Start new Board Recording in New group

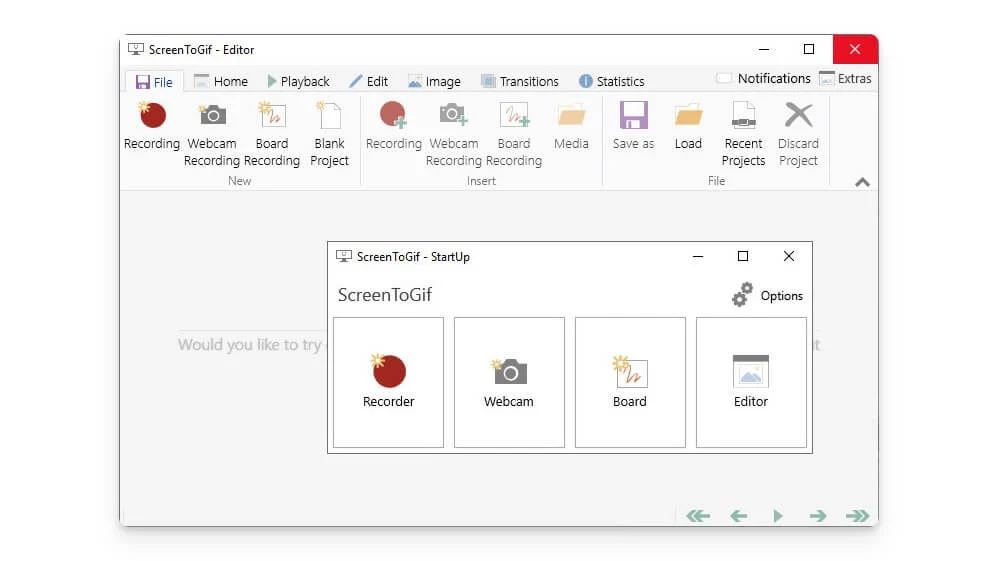(x=272, y=134)
